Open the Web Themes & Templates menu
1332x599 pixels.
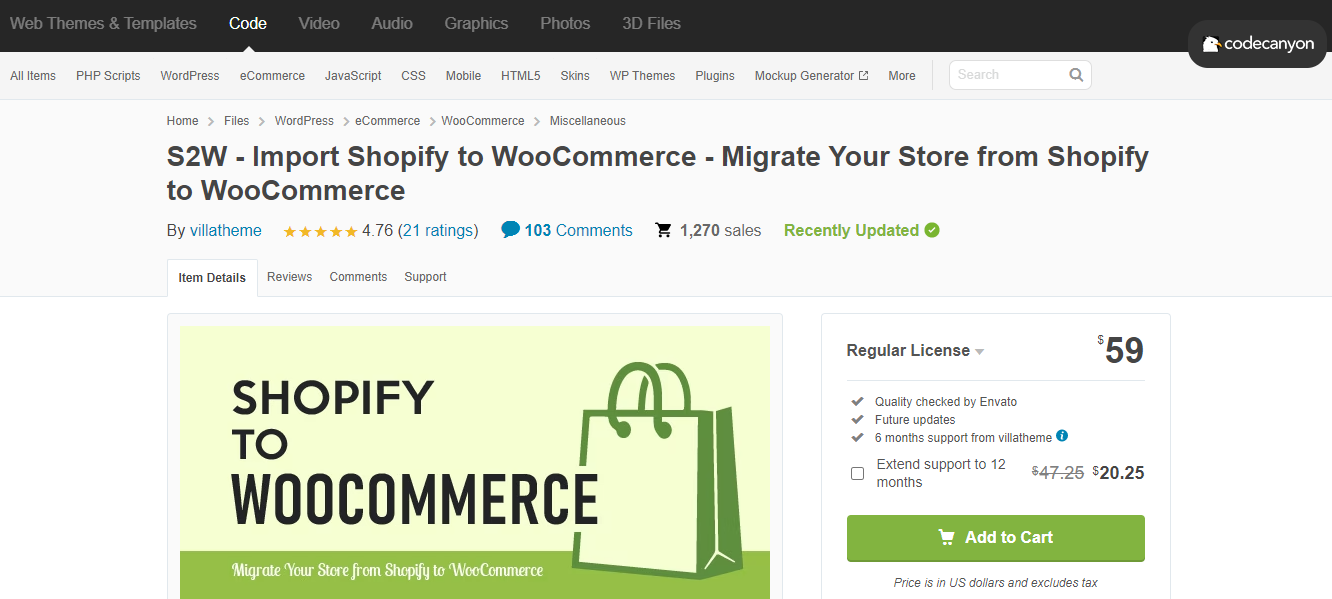(x=103, y=23)
